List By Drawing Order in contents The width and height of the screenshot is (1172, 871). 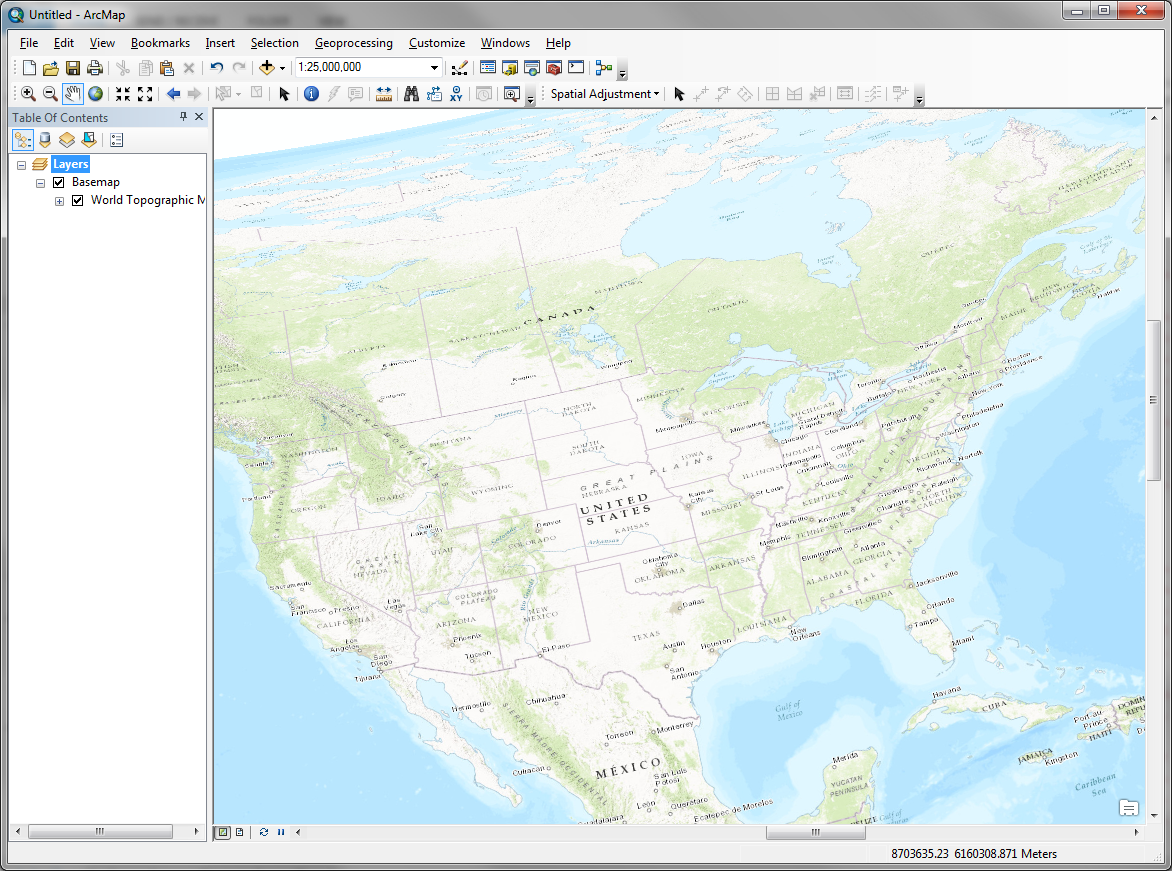(x=22, y=140)
